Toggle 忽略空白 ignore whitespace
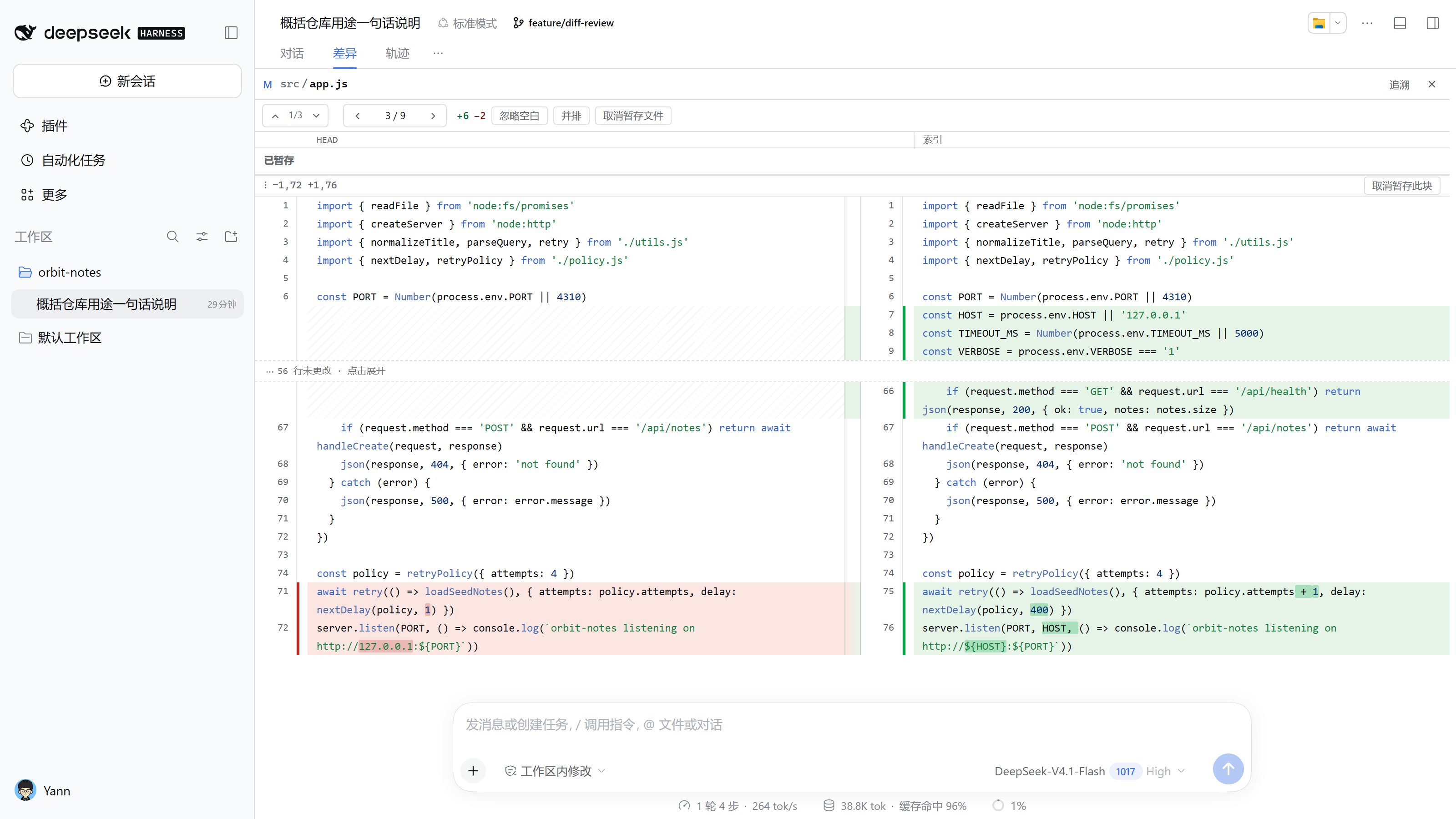This screenshot has width=1456, height=819. tap(519, 116)
